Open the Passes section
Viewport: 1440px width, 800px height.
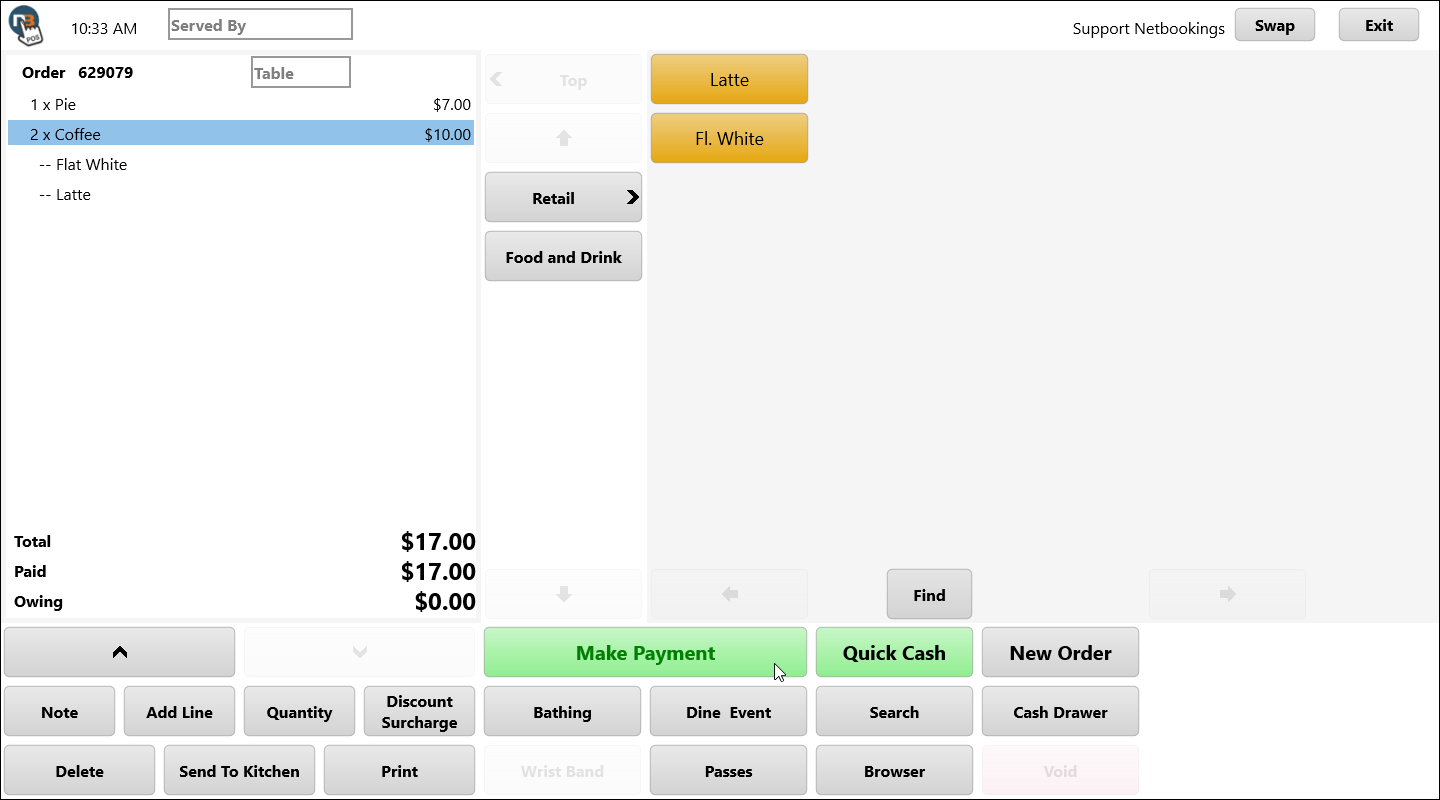tap(728, 771)
